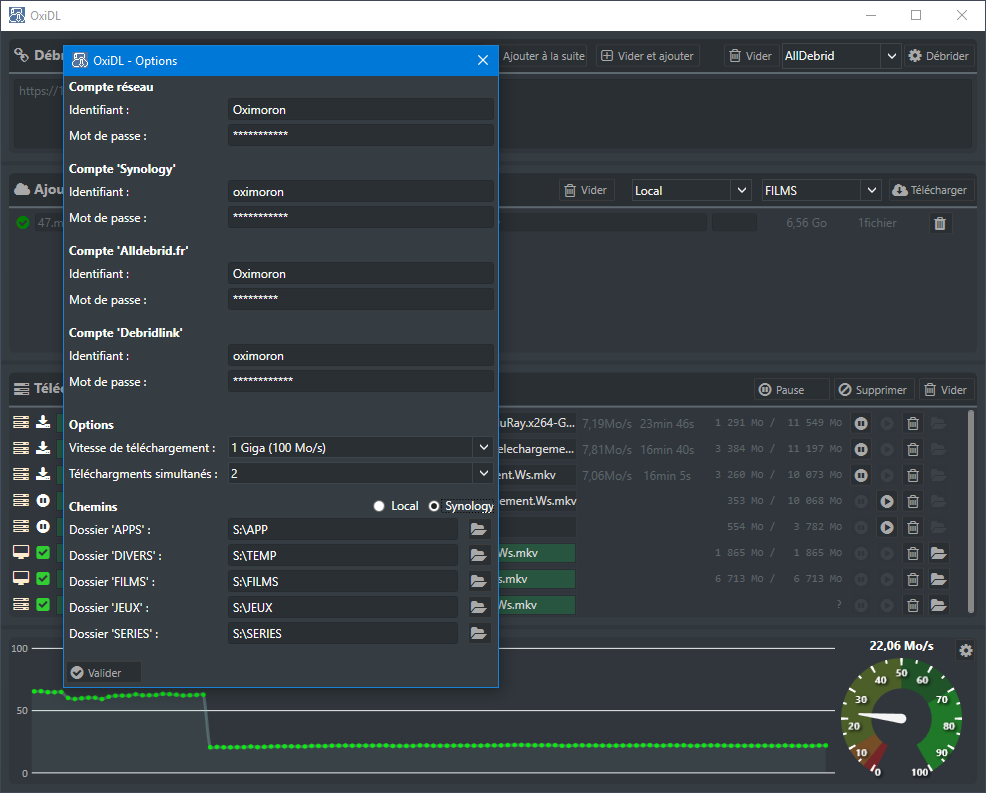Click the speed gauge dial
Image resolution: width=986 pixels, height=793 pixels.
[901, 717]
